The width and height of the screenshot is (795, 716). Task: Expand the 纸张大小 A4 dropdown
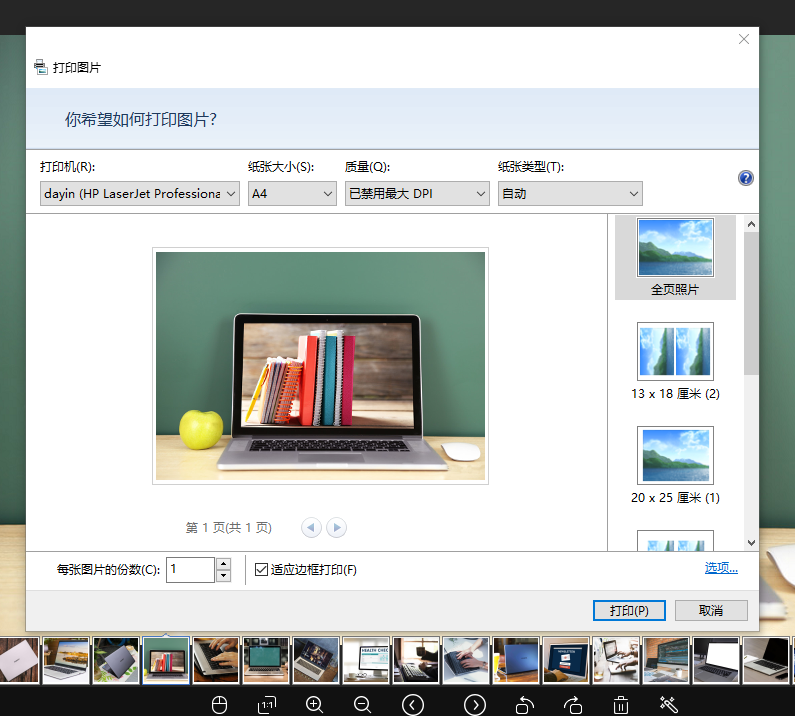click(x=292, y=193)
